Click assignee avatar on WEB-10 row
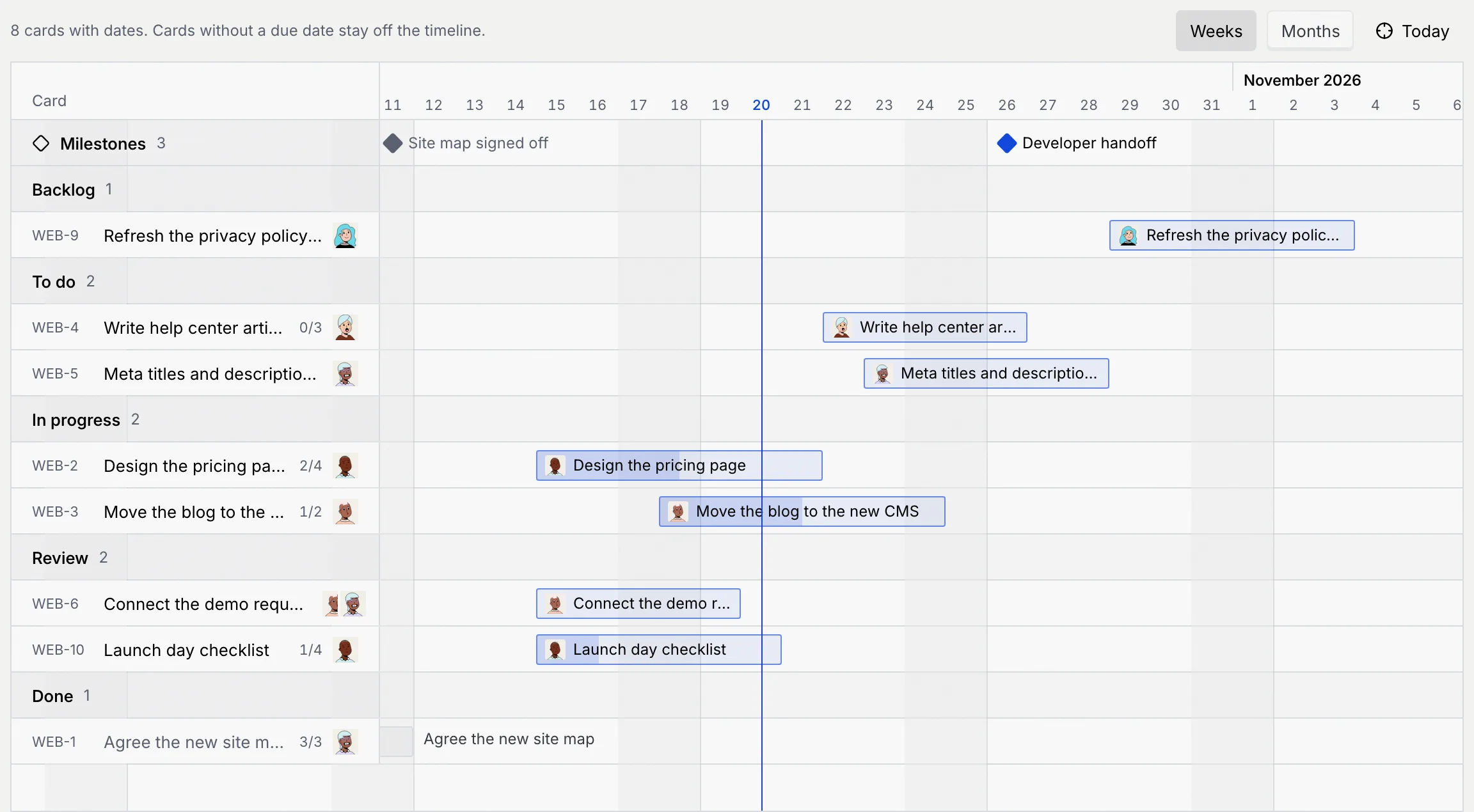 click(345, 650)
